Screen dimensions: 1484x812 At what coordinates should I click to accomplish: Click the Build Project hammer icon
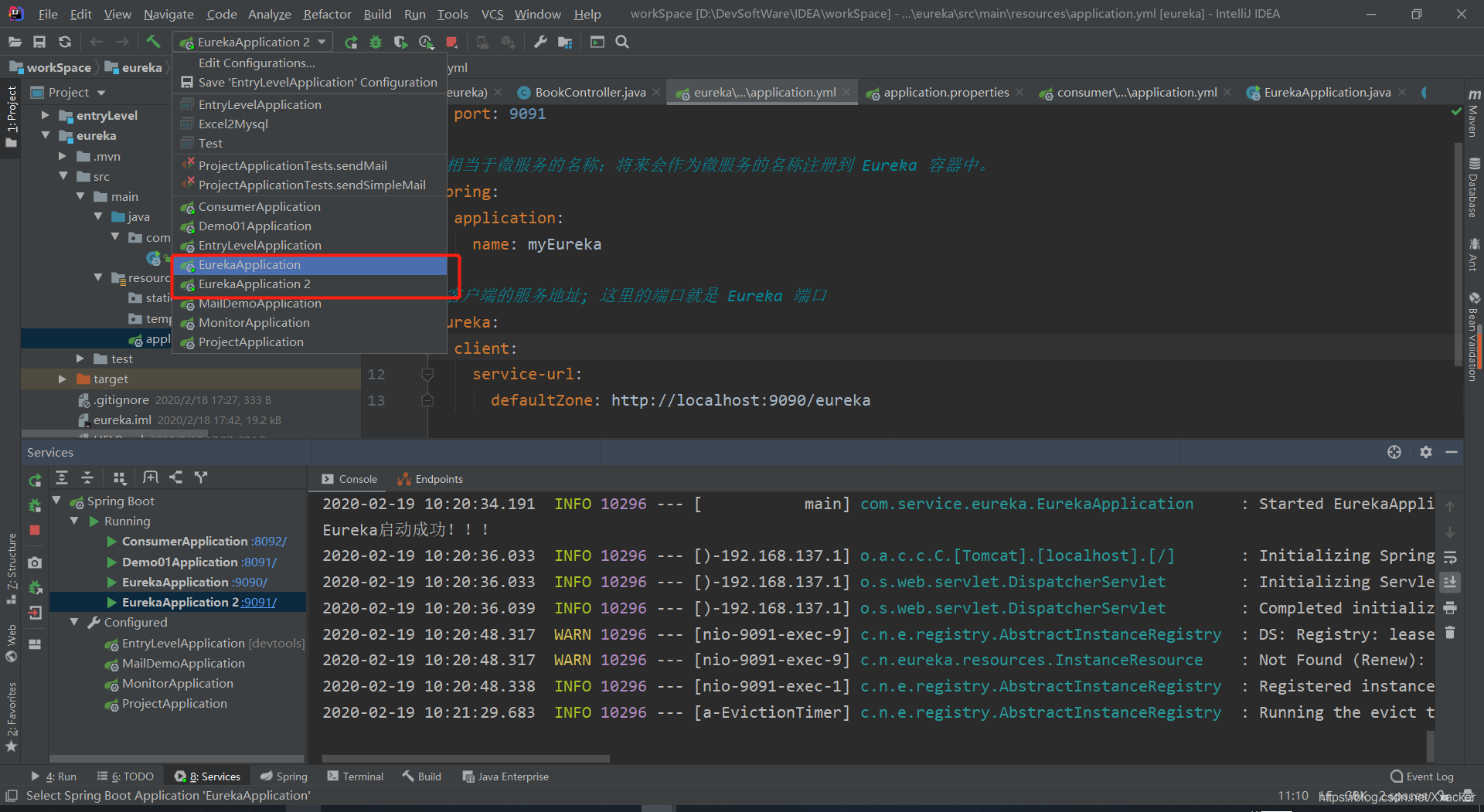[x=153, y=42]
